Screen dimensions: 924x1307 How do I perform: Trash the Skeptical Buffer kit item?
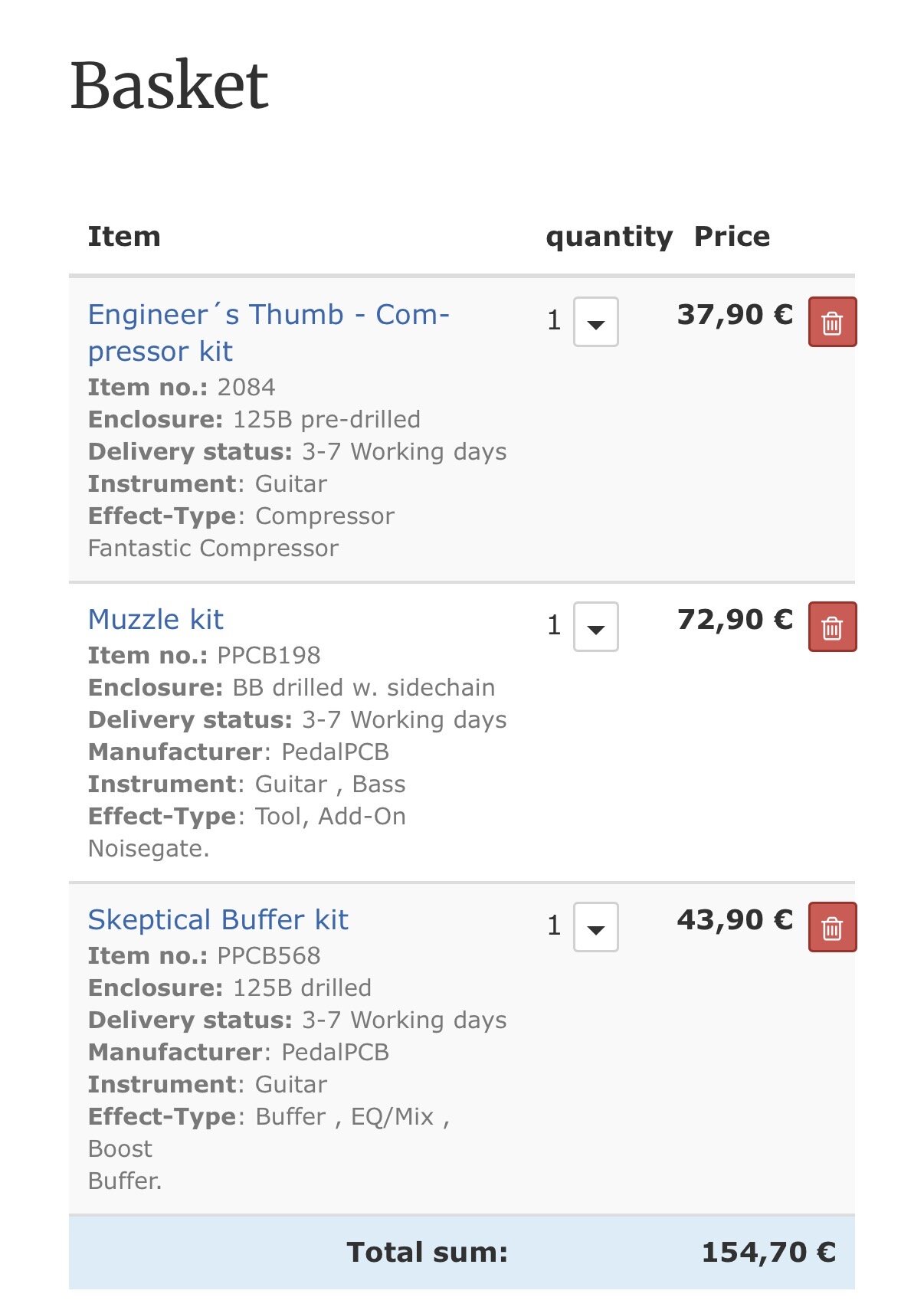pyautogui.click(x=832, y=928)
